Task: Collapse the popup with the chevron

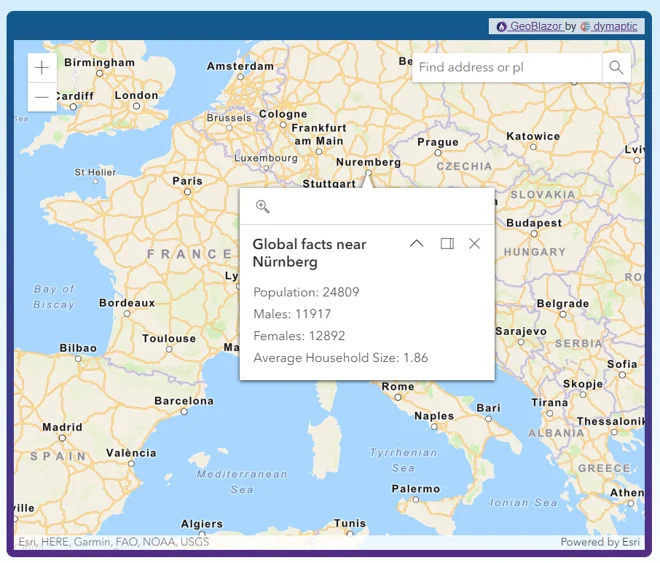Action: [x=417, y=244]
